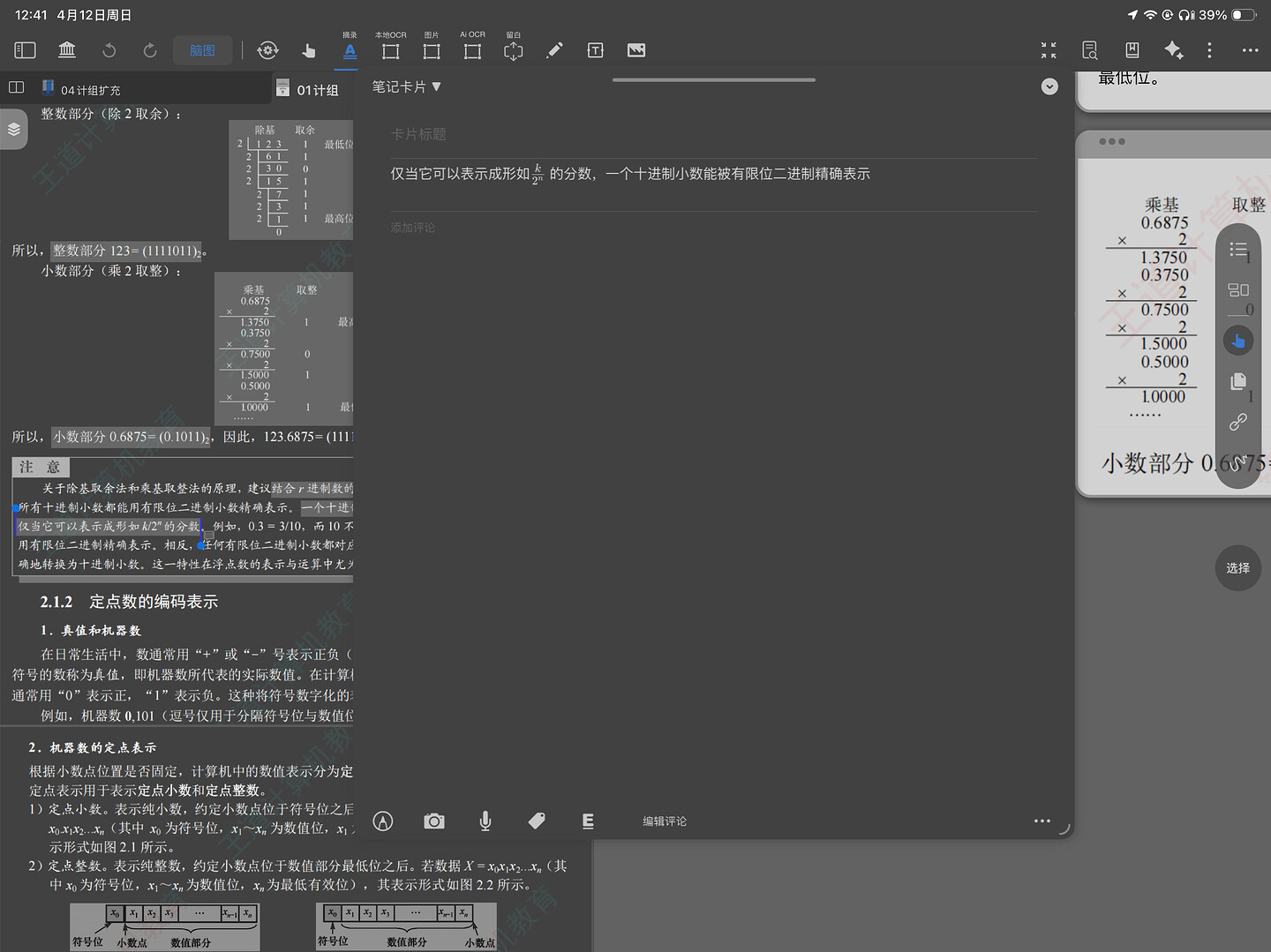
Task: Select the 摘录 excerpt highlight tool
Action: [x=350, y=49]
